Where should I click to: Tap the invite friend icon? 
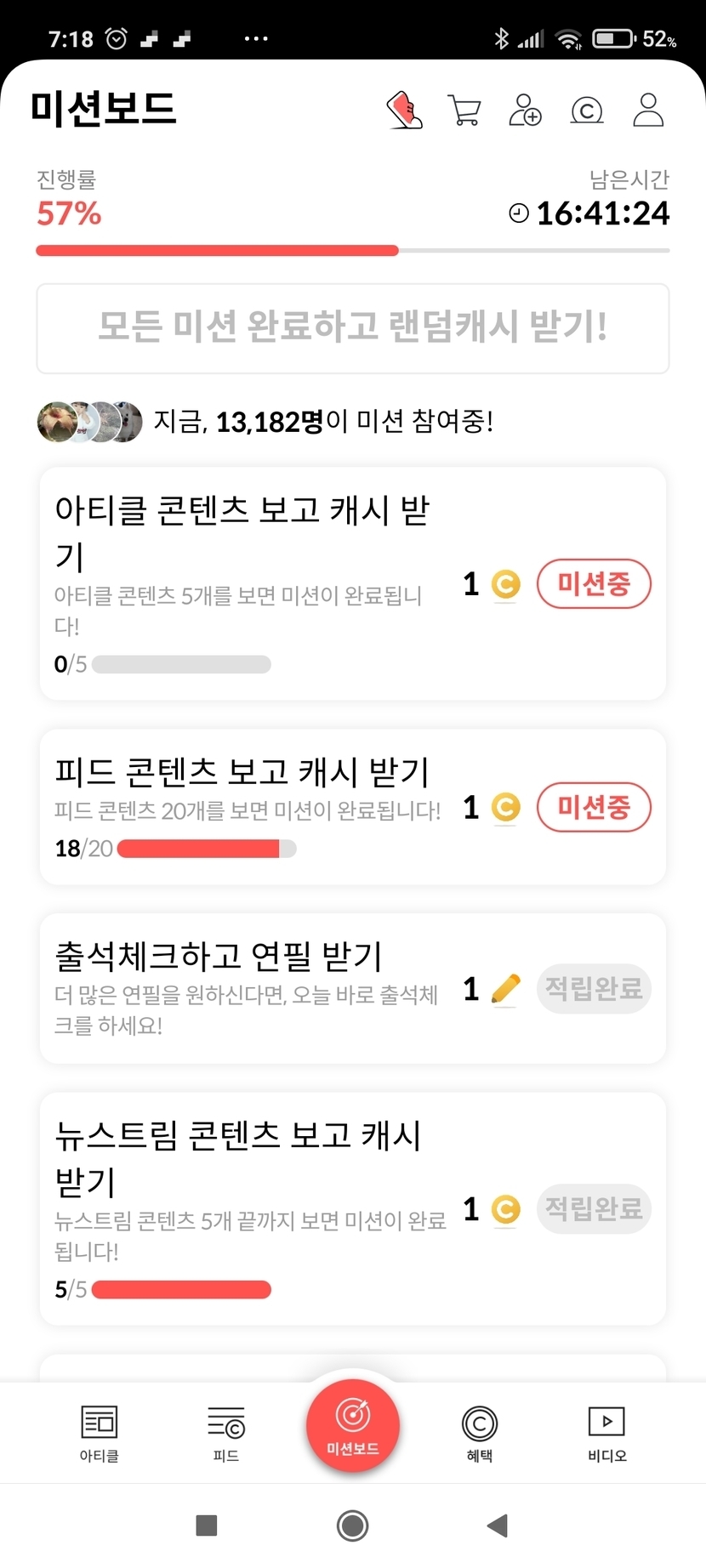click(x=525, y=111)
